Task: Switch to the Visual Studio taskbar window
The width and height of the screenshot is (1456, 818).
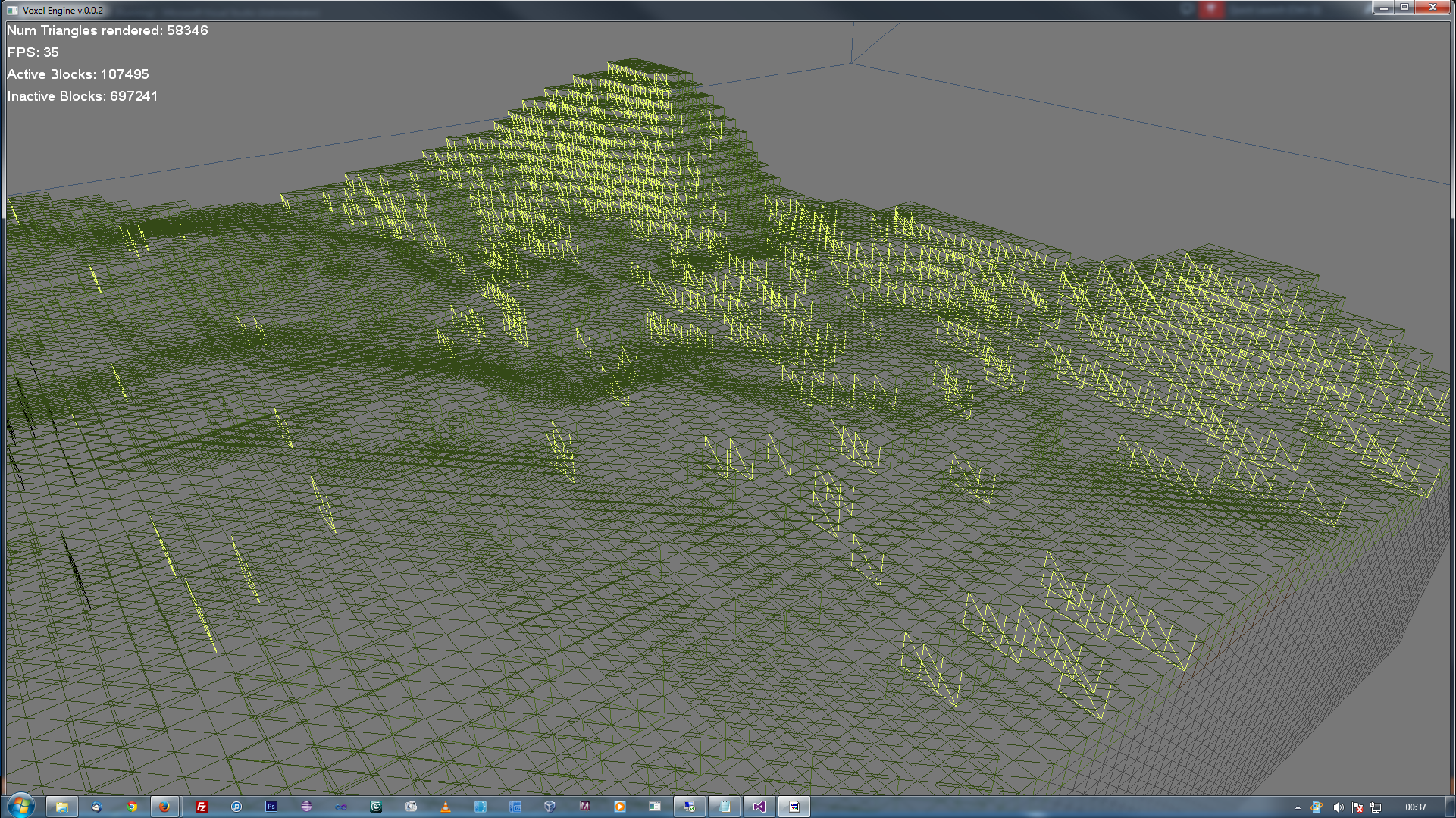Action: point(759,807)
